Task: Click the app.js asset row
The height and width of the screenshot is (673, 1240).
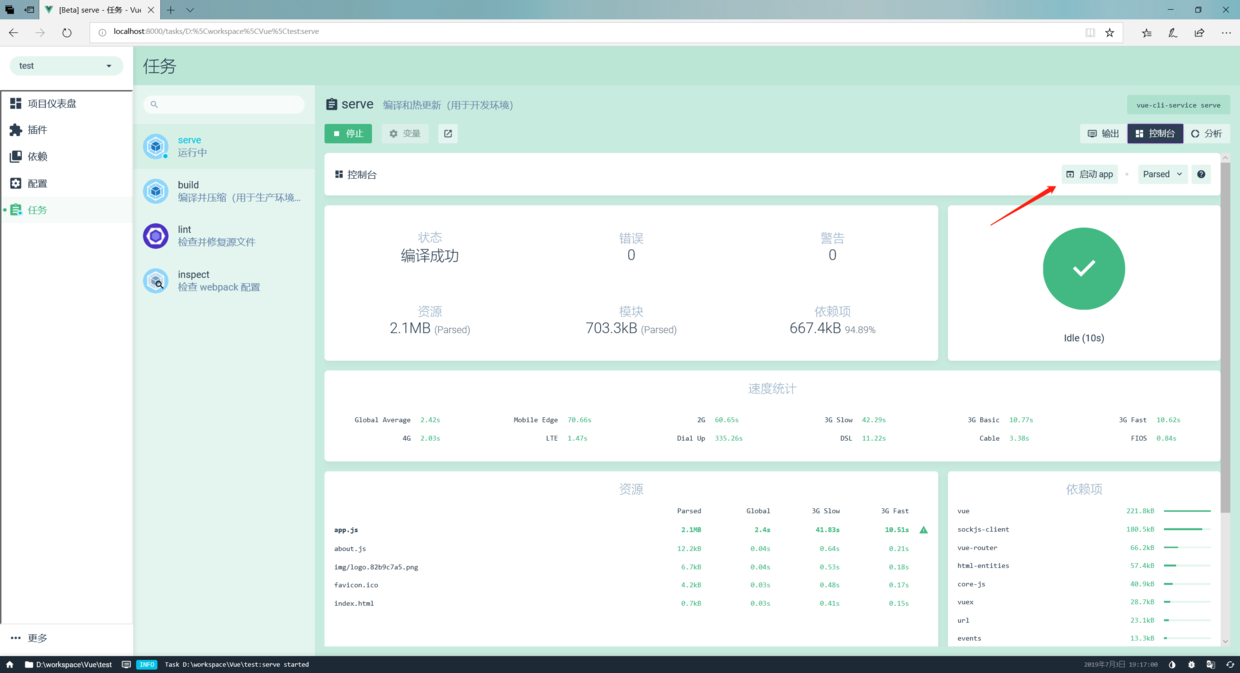Action: click(x=631, y=530)
